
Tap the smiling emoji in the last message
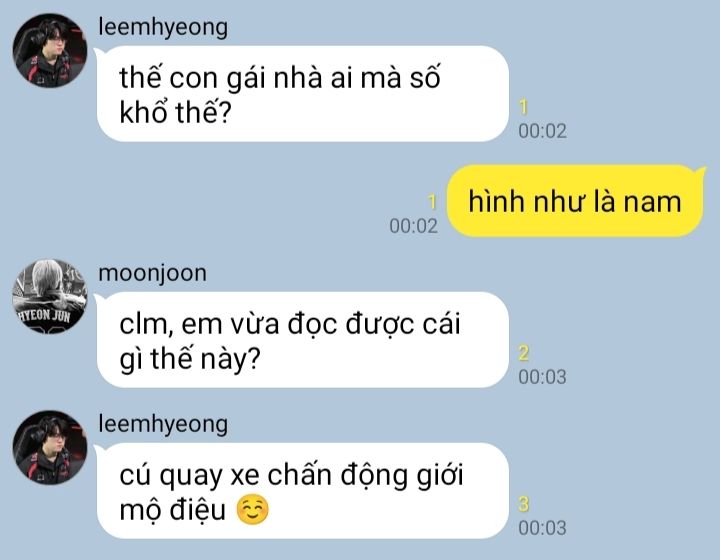click(252, 510)
